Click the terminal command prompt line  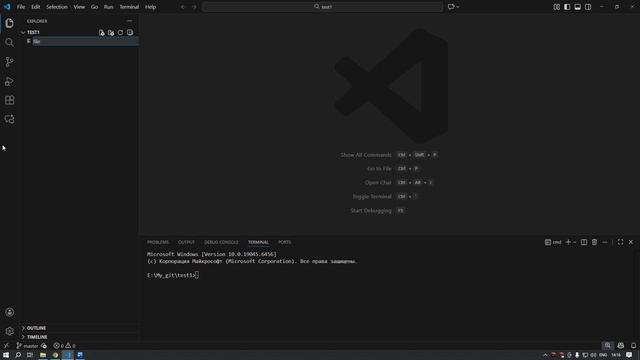point(173,276)
